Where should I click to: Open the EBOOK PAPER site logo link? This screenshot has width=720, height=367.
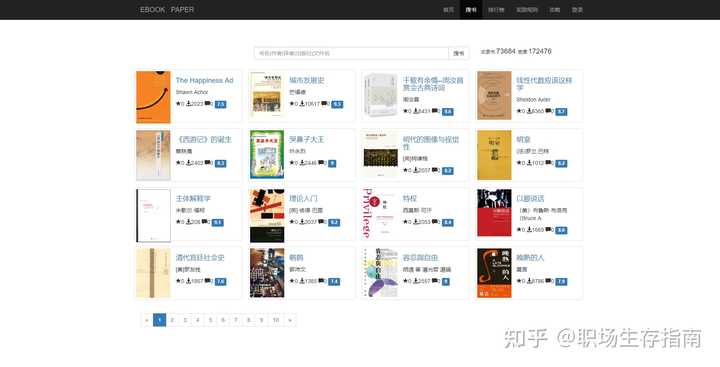coord(167,10)
